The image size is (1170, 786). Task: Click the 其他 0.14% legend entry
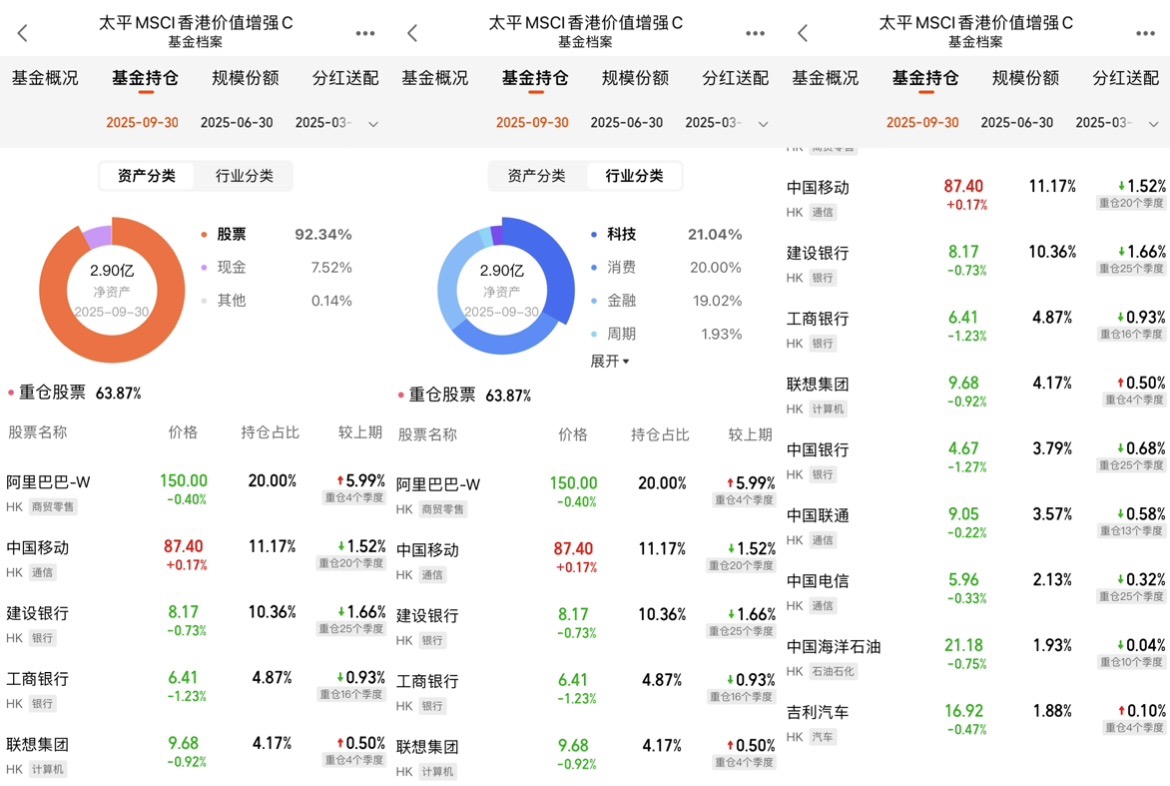pyautogui.click(x=276, y=301)
